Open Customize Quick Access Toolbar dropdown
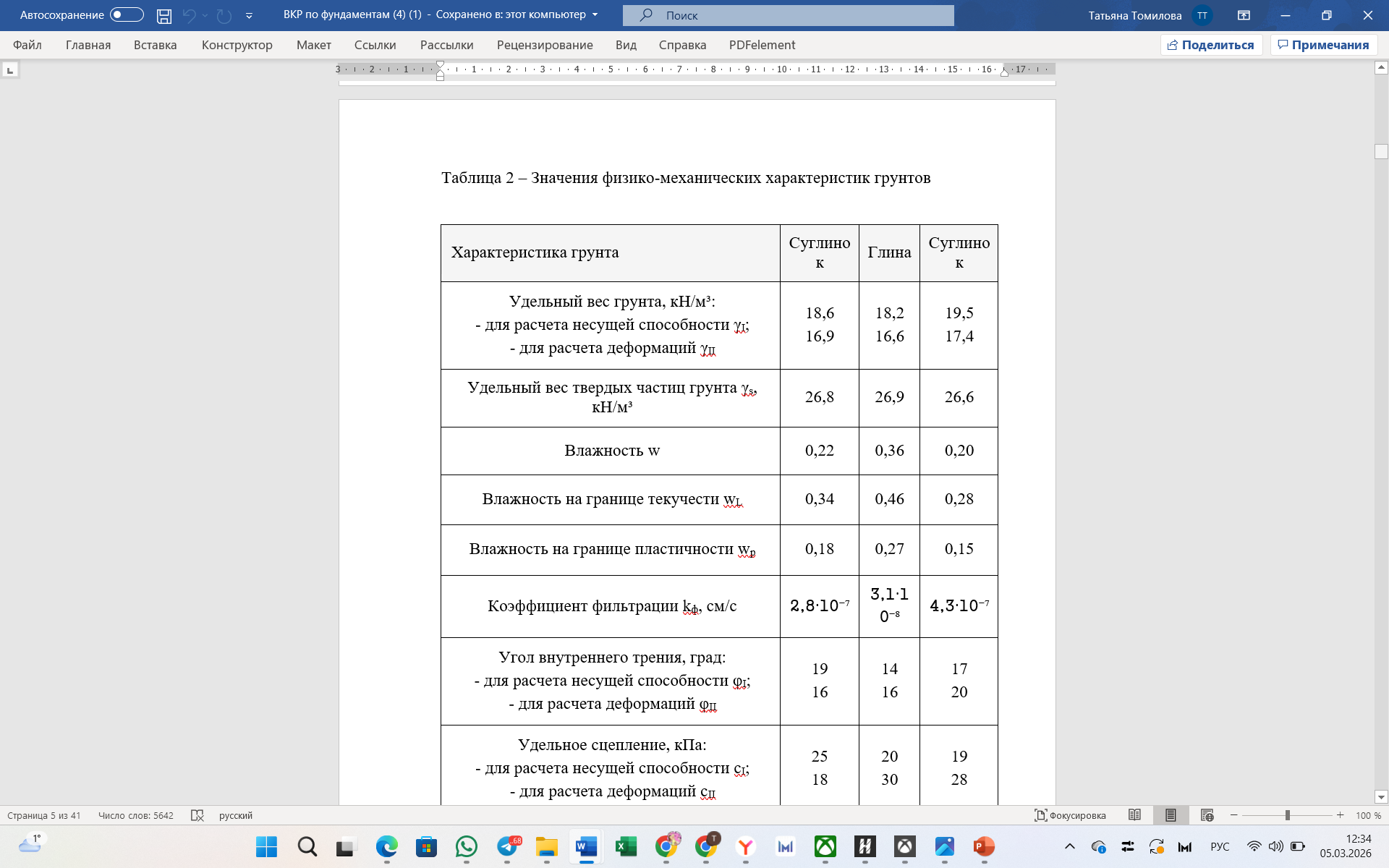 pos(249,15)
